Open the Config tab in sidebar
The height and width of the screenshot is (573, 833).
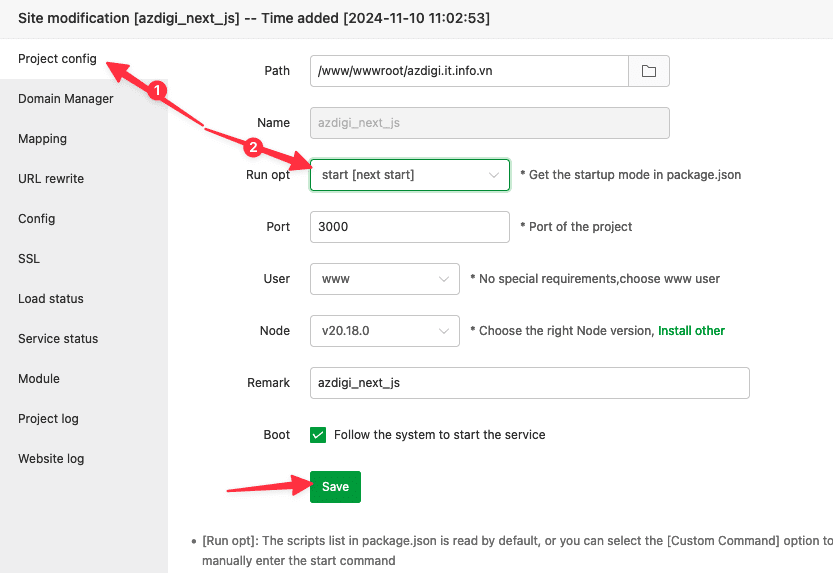click(36, 219)
